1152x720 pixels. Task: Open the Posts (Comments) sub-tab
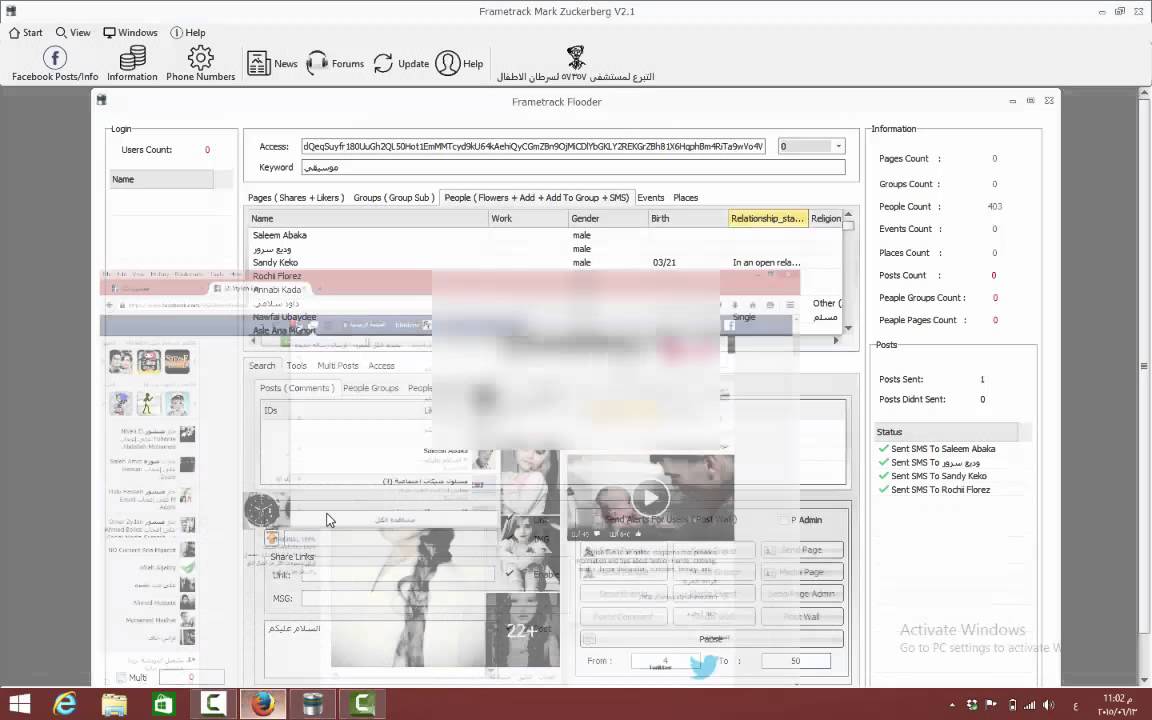pos(297,388)
